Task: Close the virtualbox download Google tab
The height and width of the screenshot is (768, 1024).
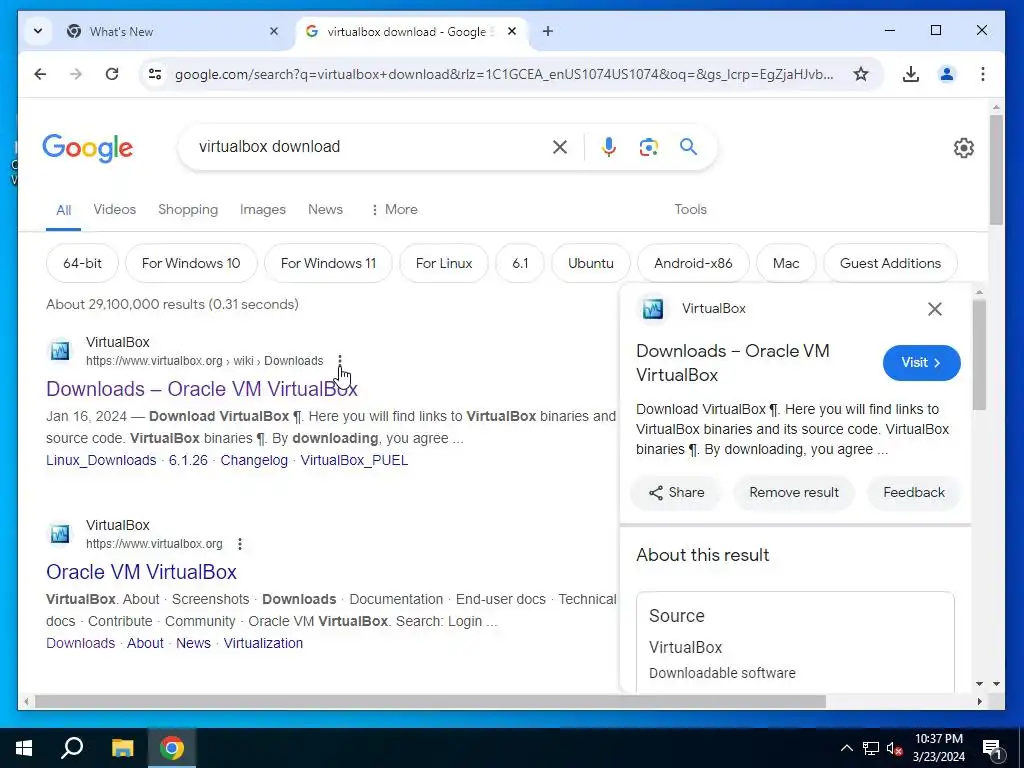Action: 512,31
